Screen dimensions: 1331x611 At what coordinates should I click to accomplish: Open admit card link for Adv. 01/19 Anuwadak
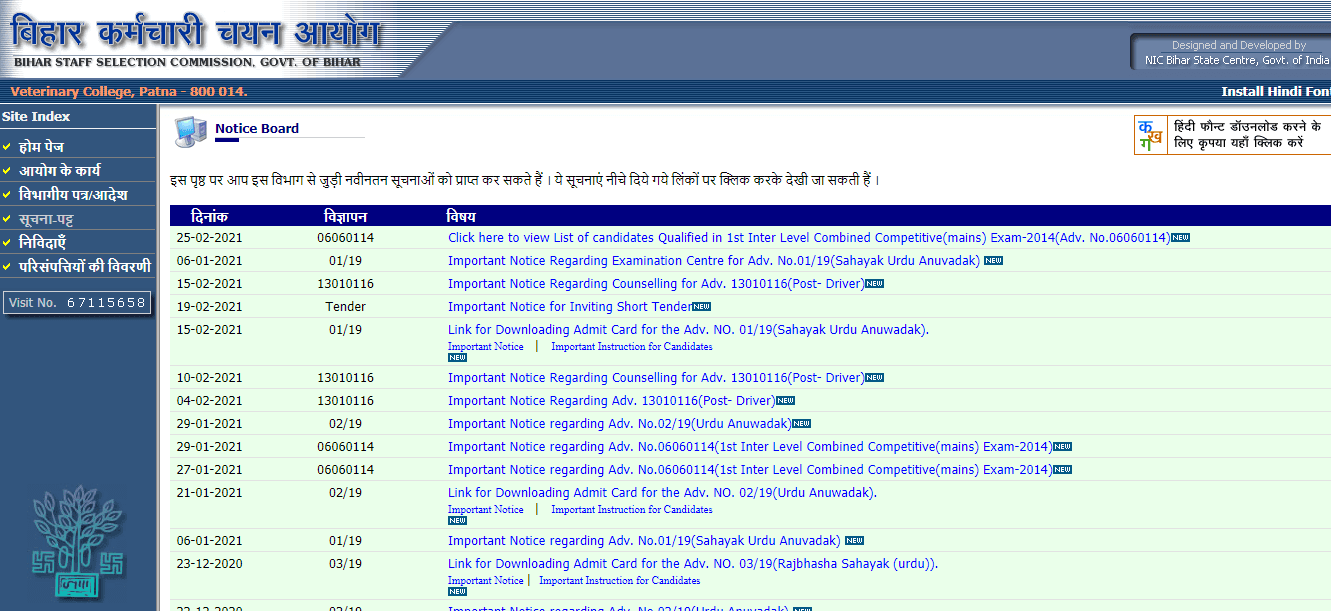click(688, 330)
